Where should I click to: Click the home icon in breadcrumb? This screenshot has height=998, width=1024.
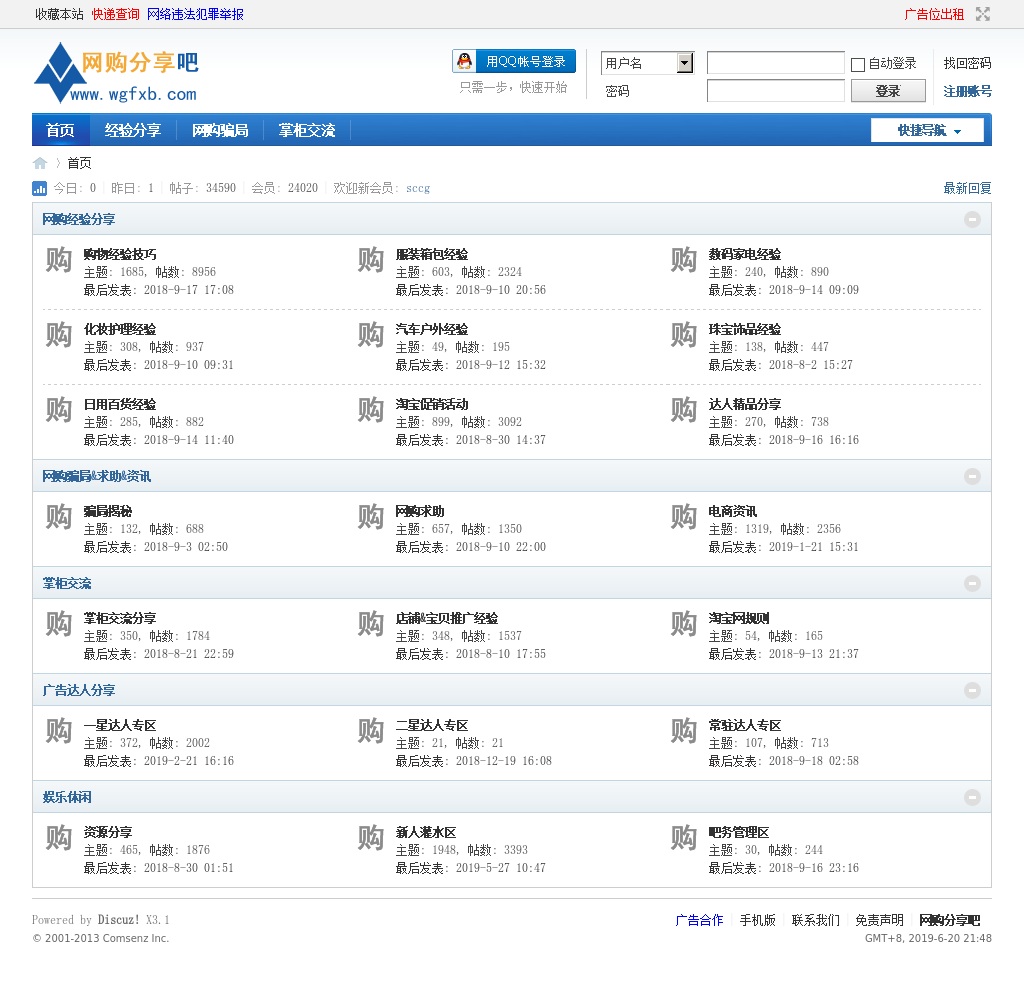40,163
